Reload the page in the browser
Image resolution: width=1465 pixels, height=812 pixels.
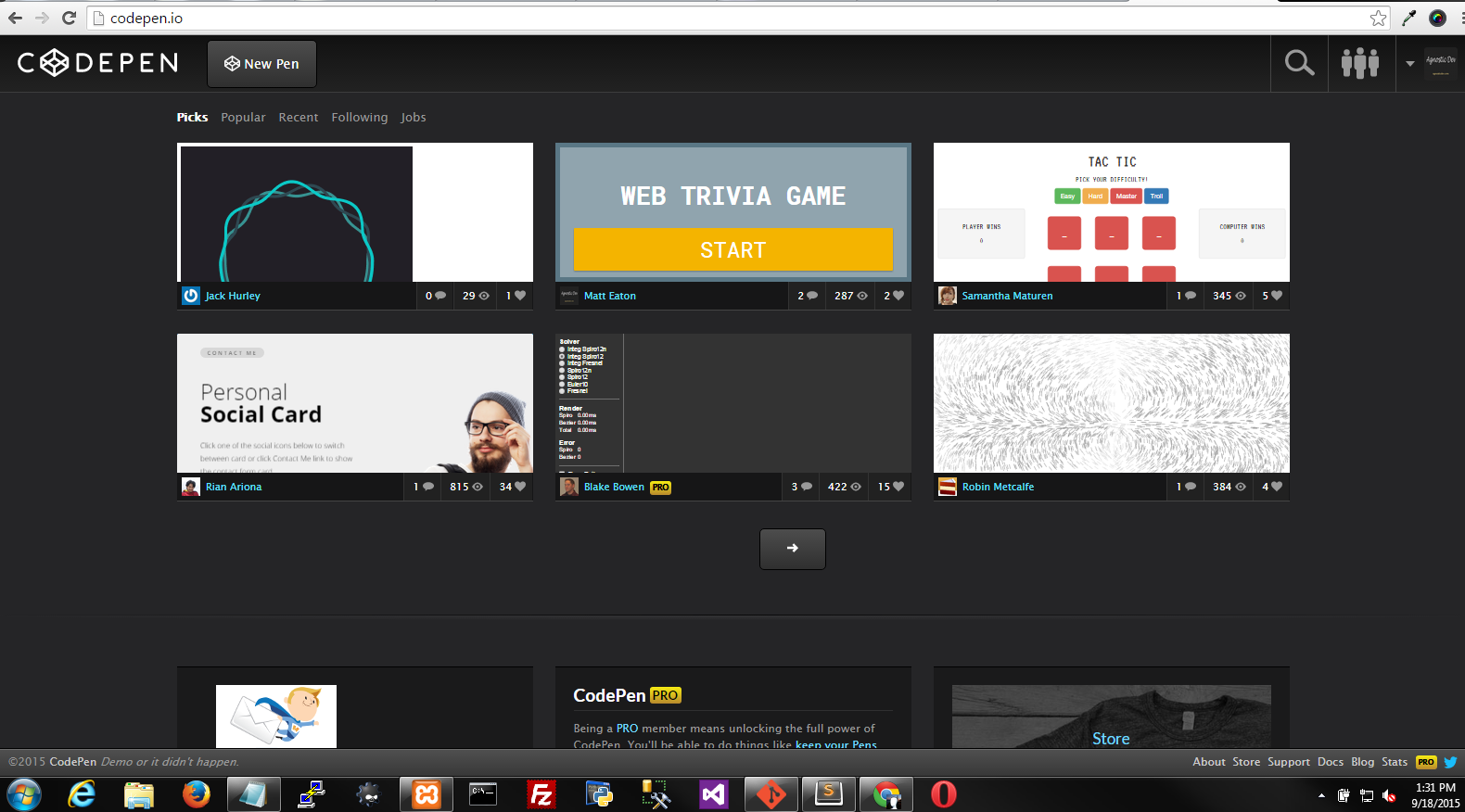[x=69, y=18]
